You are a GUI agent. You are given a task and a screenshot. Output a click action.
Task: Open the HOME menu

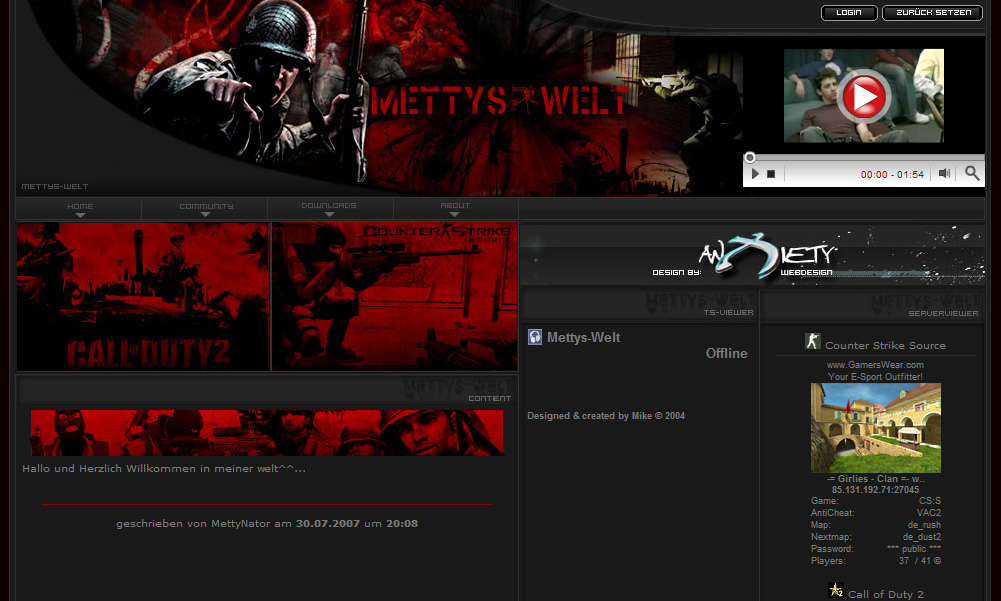[x=80, y=208]
